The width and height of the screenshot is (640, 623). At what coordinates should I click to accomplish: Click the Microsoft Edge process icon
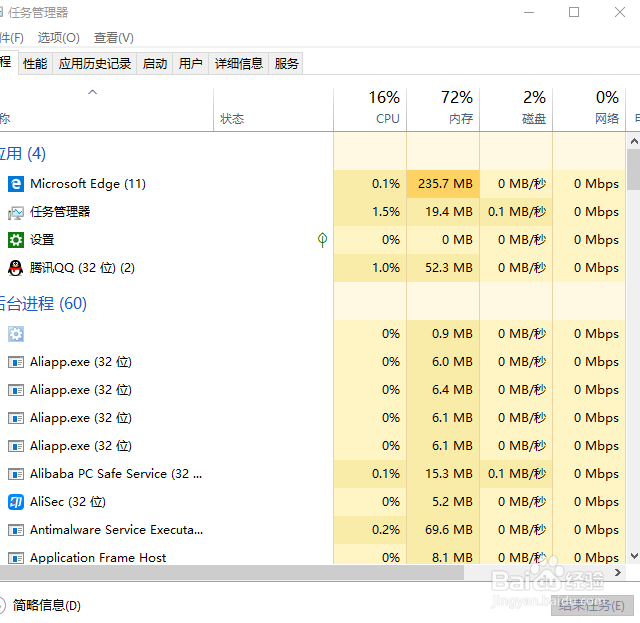tap(16, 184)
